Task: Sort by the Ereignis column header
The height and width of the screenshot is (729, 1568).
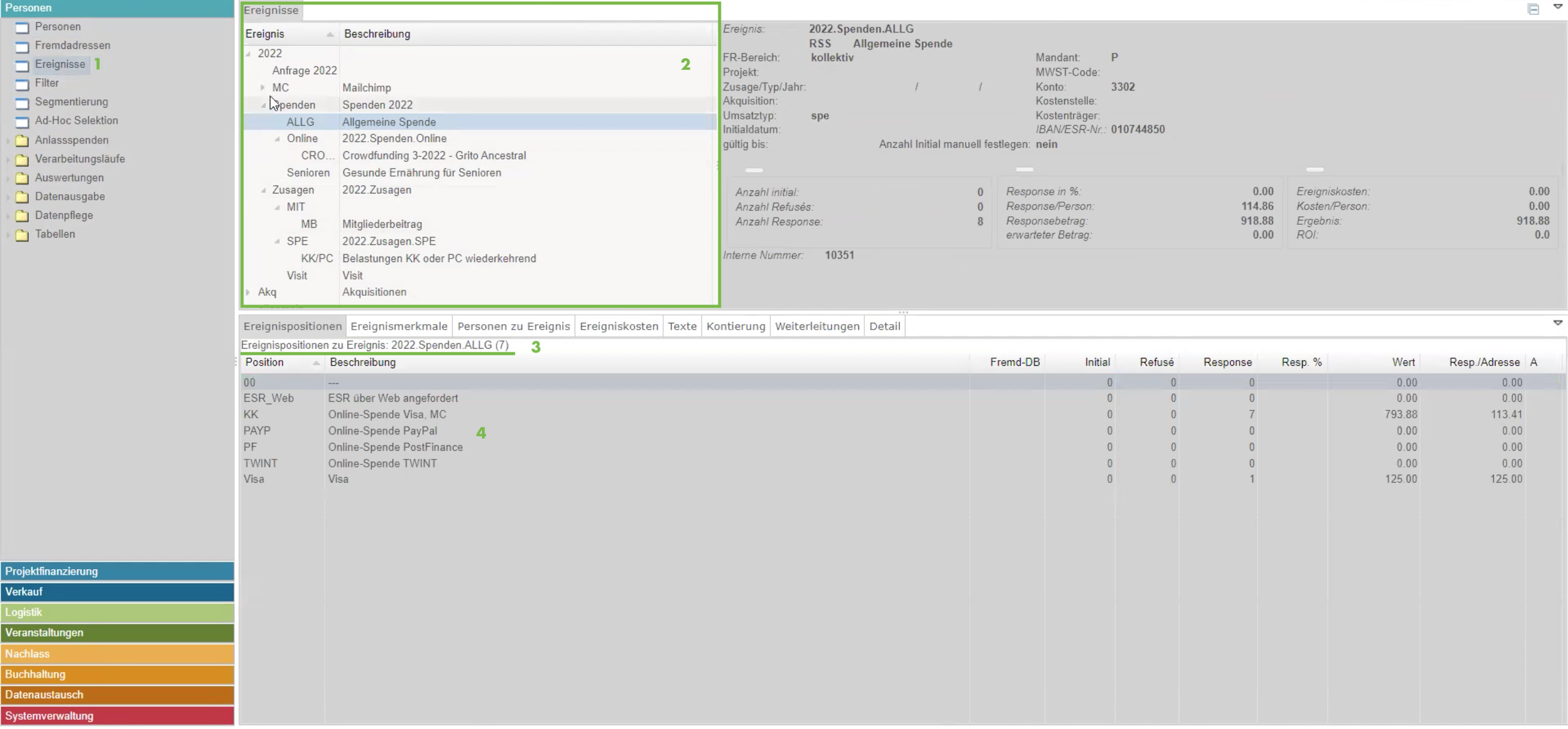Action: tap(265, 34)
